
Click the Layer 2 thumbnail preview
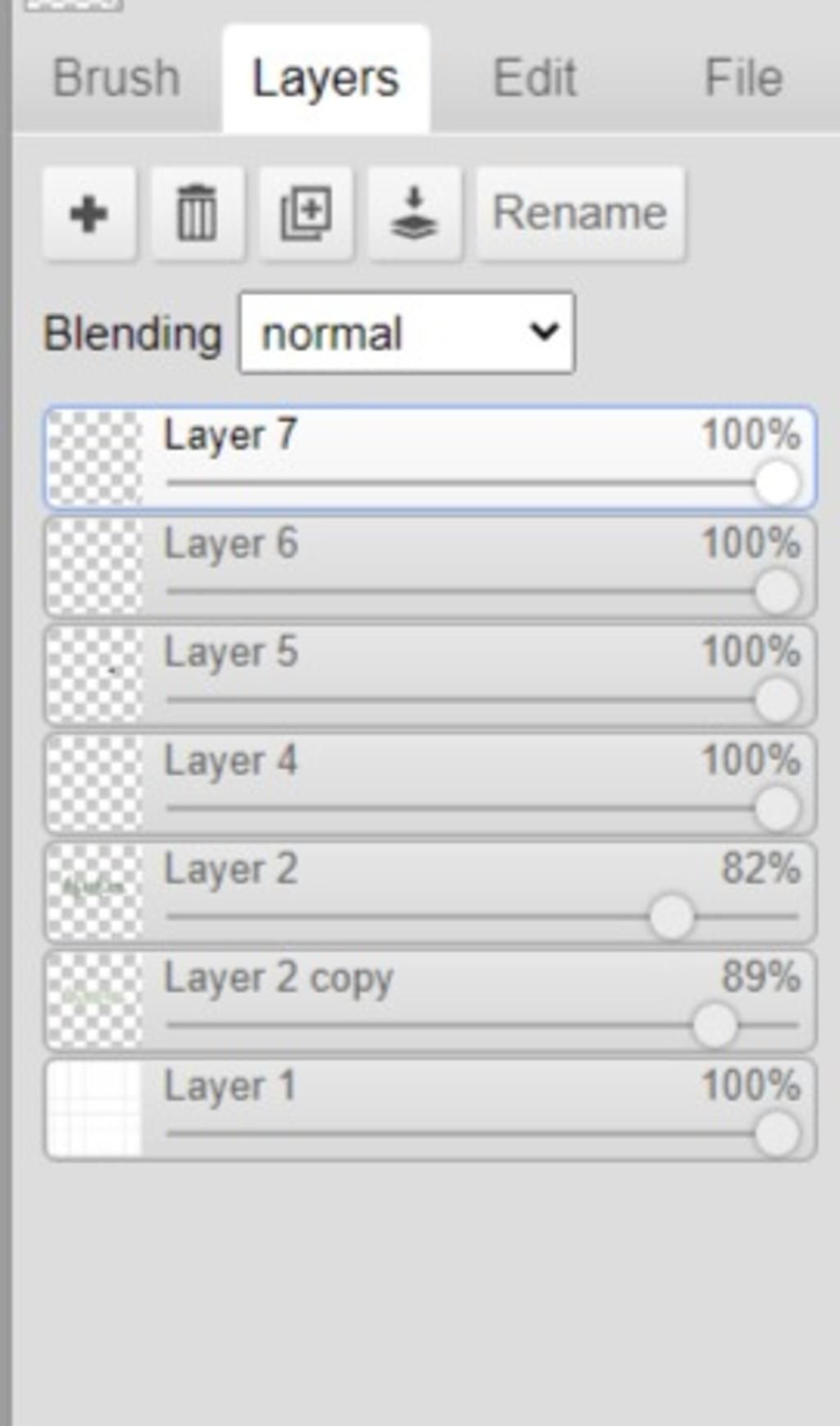(94, 892)
